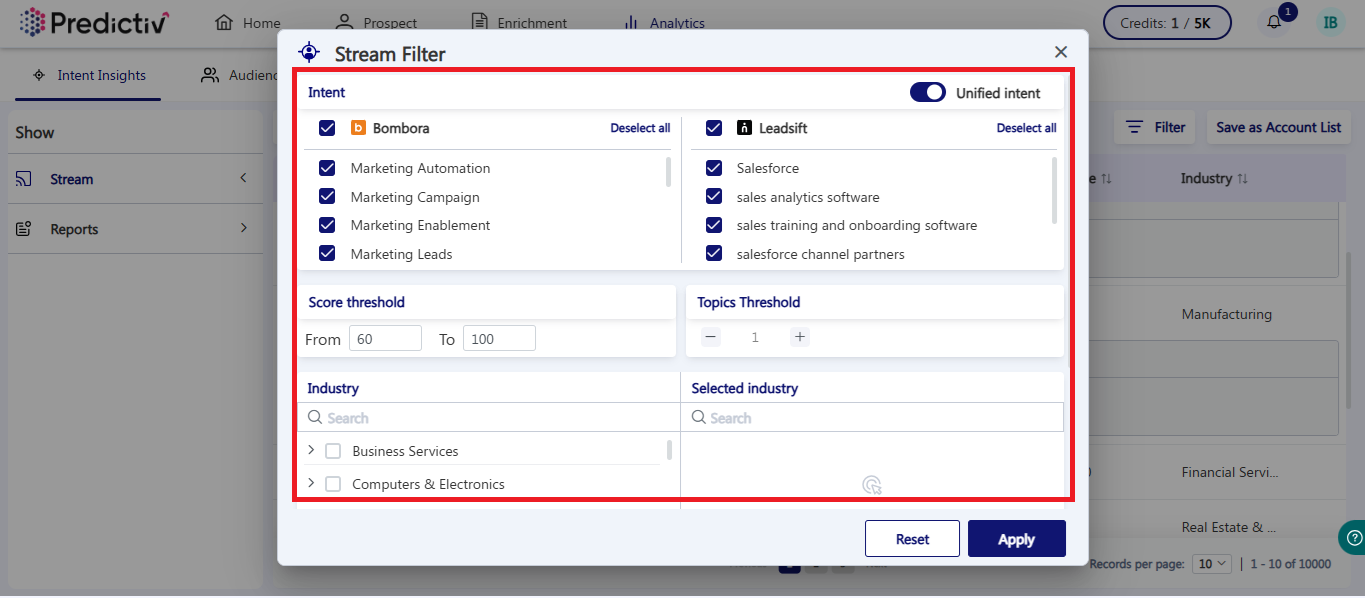
Task: Click the Manufacturing industry cell
Action: (x=1226, y=314)
